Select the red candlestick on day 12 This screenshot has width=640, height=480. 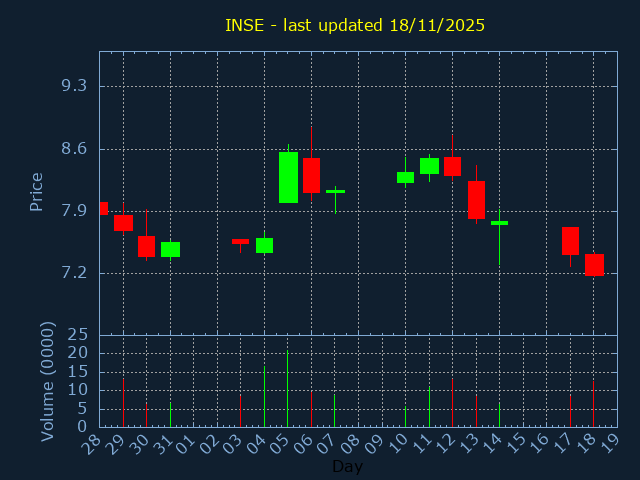[452, 166]
